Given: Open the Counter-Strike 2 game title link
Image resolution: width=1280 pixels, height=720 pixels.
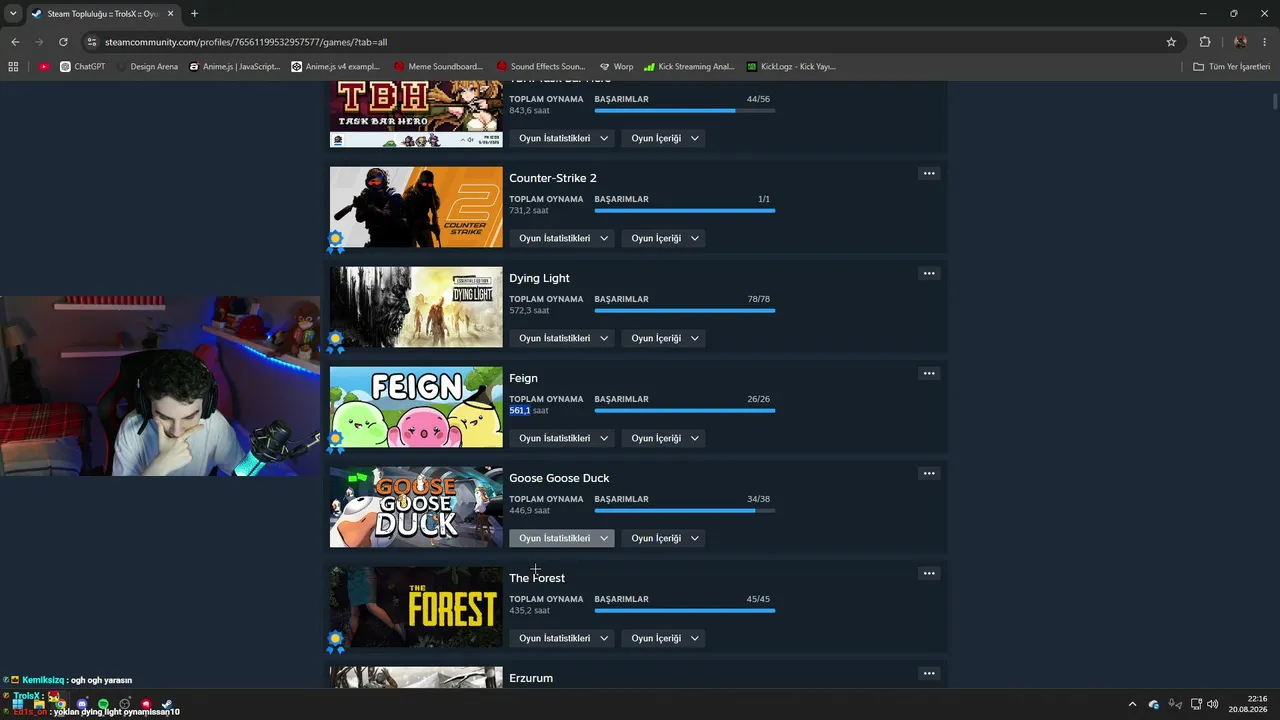Looking at the screenshot, I should (553, 178).
